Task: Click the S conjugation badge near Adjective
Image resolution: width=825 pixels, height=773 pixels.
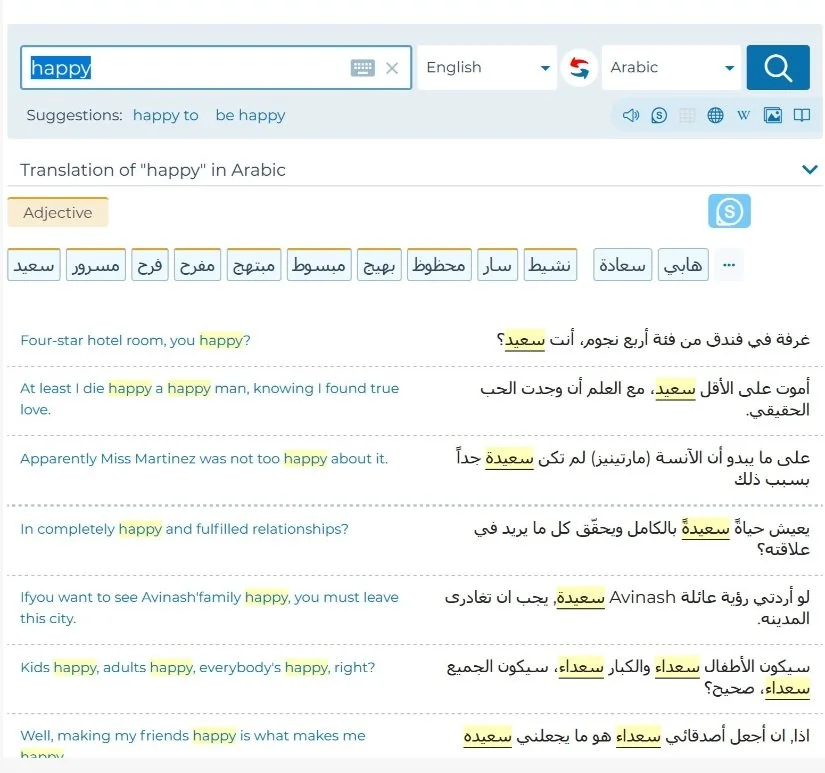Action: click(729, 212)
